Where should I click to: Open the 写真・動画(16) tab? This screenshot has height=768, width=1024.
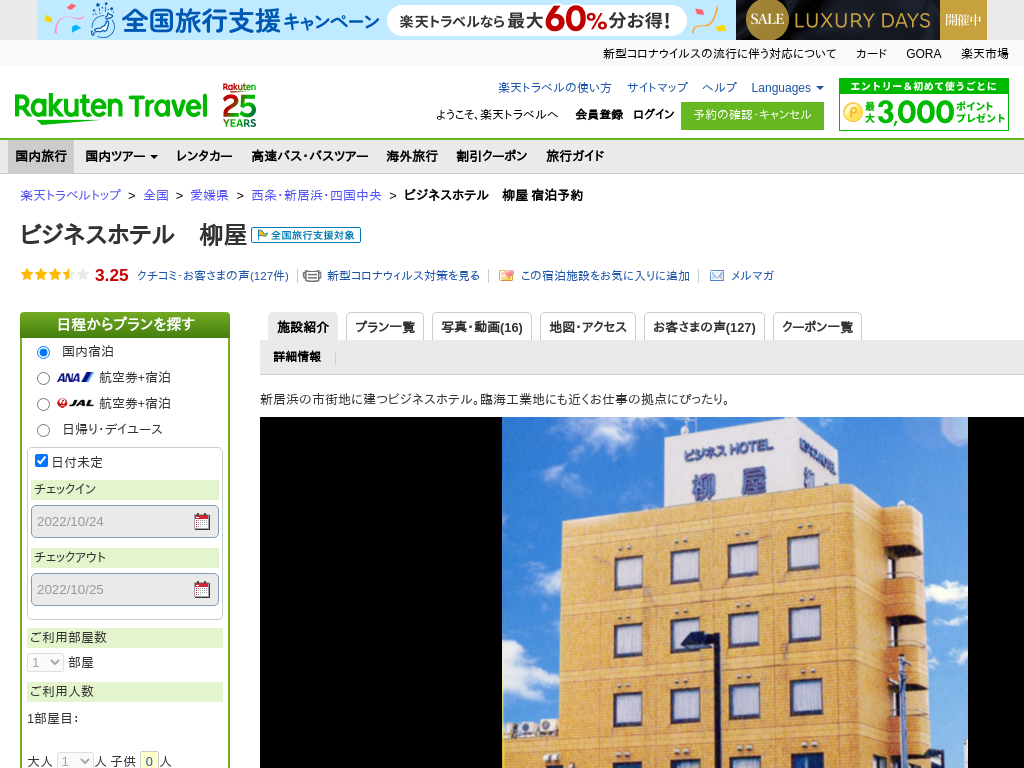482,327
